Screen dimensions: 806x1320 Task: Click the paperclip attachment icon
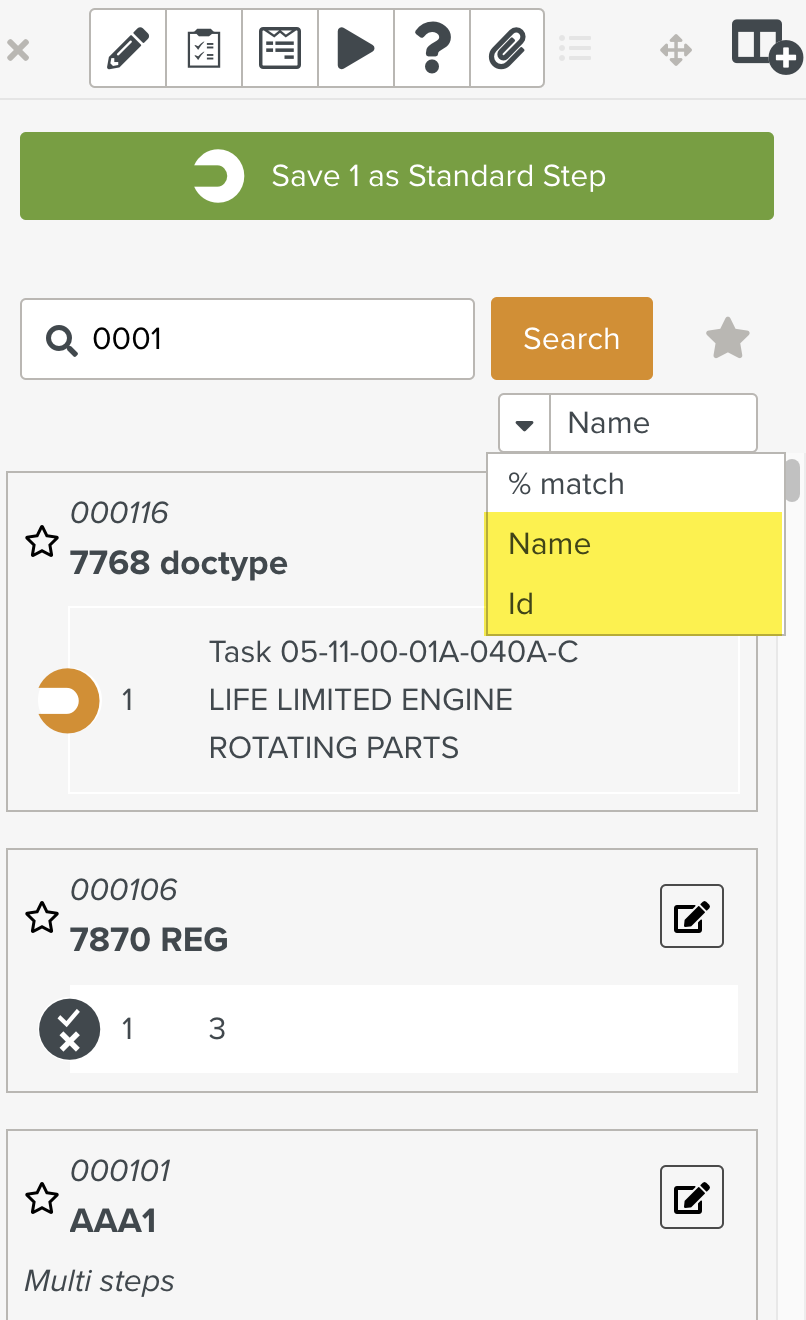tap(507, 48)
